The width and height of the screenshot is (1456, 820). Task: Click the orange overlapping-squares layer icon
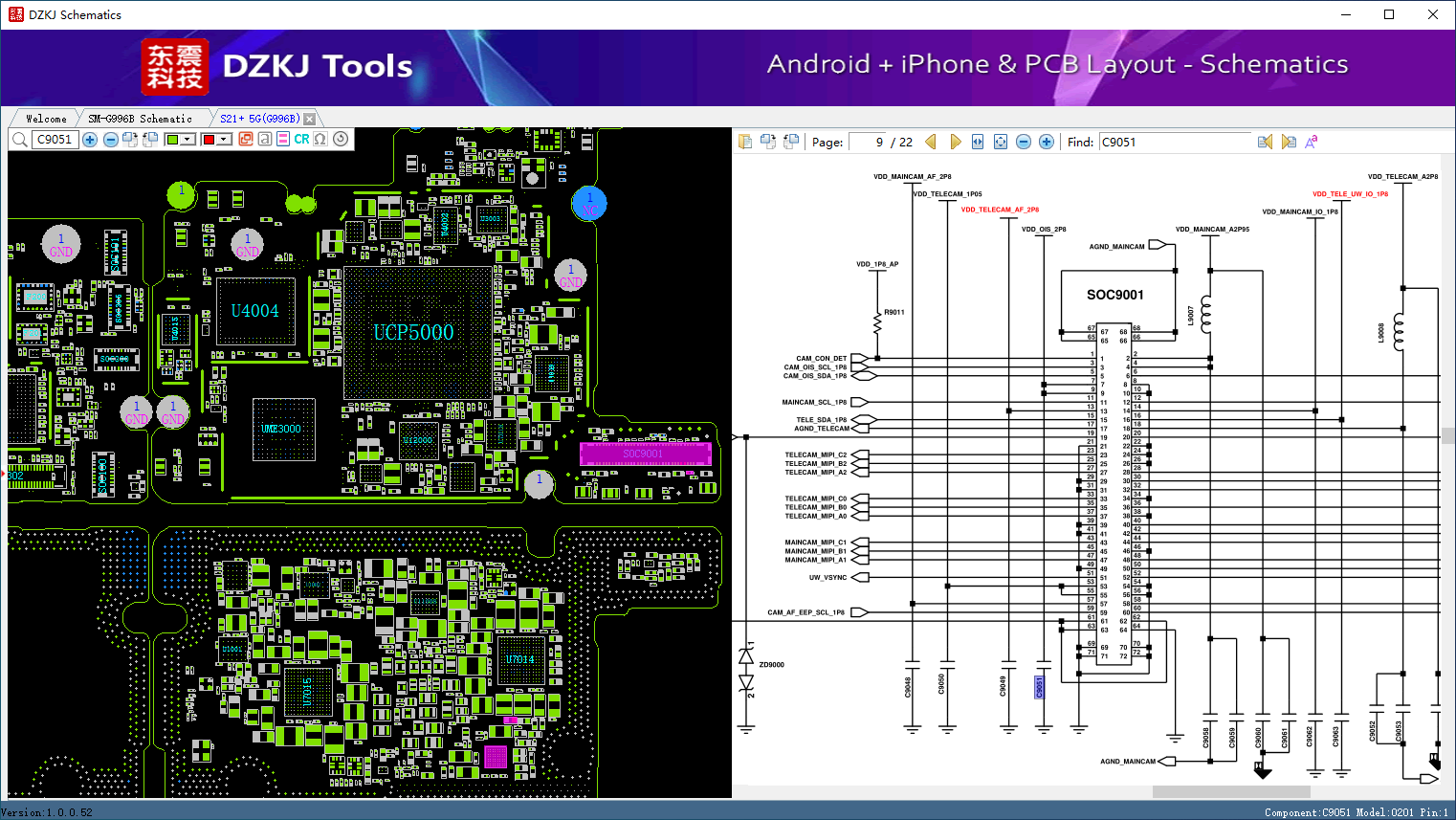[x=246, y=139]
